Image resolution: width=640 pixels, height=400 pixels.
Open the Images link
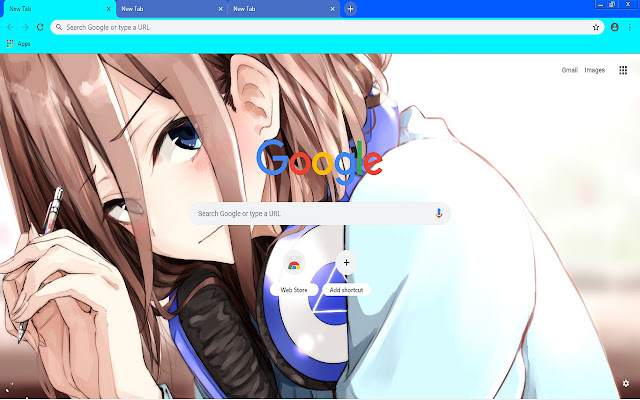594,70
